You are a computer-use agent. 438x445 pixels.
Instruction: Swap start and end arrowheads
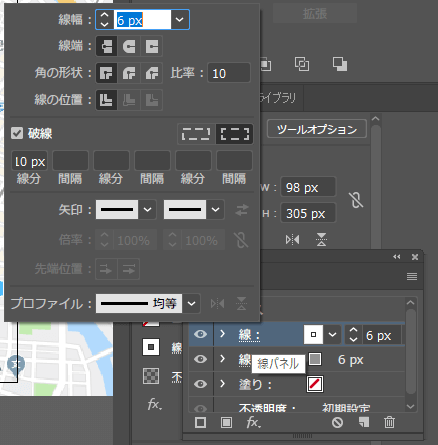coord(241,210)
